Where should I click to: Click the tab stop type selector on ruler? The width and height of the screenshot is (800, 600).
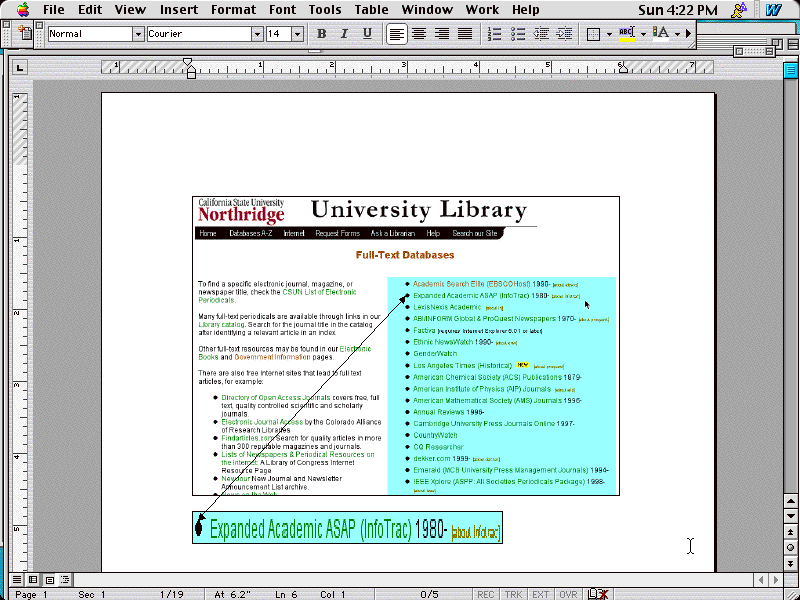pos(19,67)
